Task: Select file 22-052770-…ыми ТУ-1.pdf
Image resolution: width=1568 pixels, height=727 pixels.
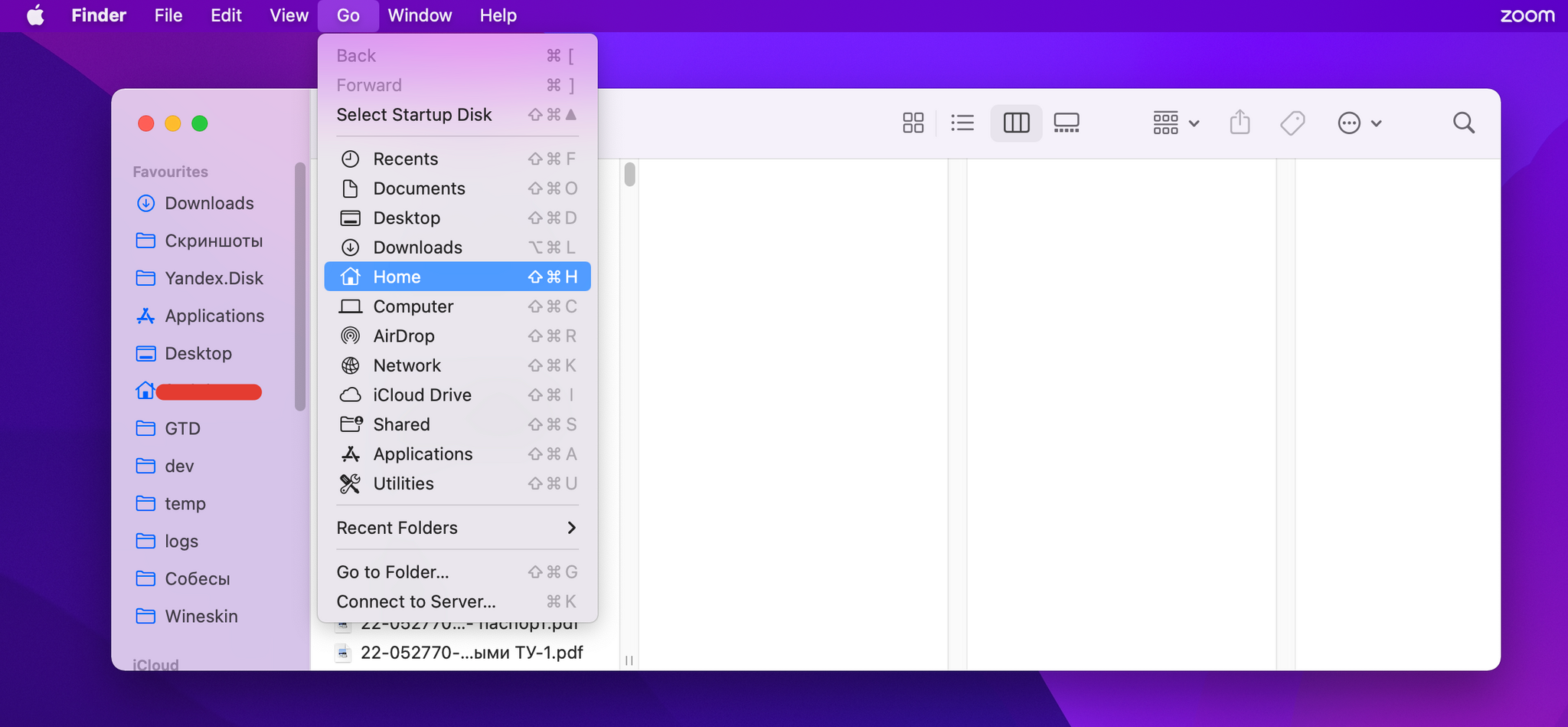Action: click(x=460, y=653)
